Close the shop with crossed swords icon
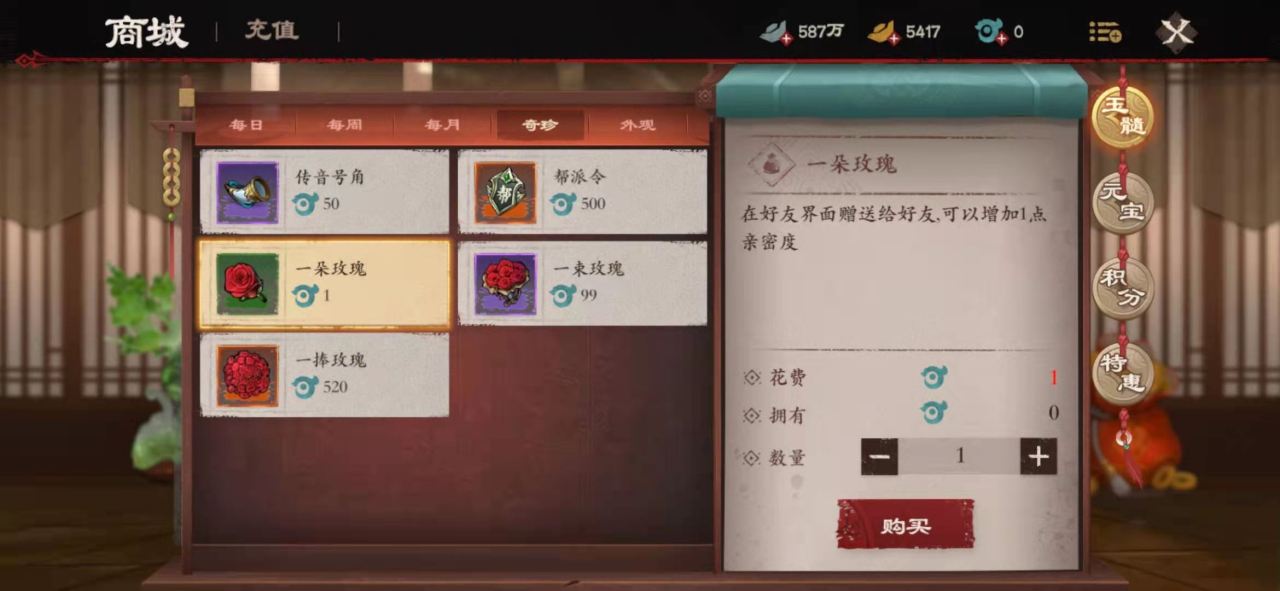 [1177, 32]
